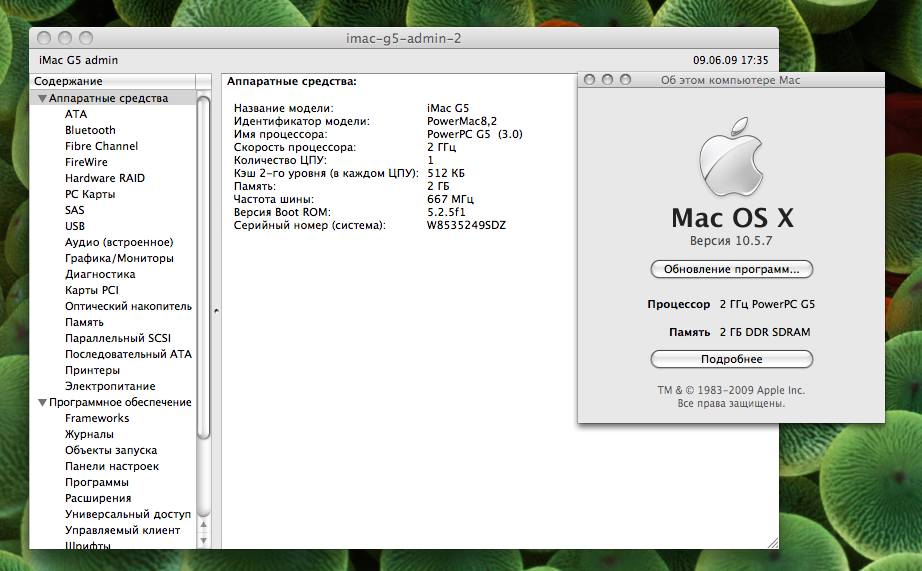Select FireWire in the contents list
Viewport: 922px width, 571px height.
[x=86, y=162]
